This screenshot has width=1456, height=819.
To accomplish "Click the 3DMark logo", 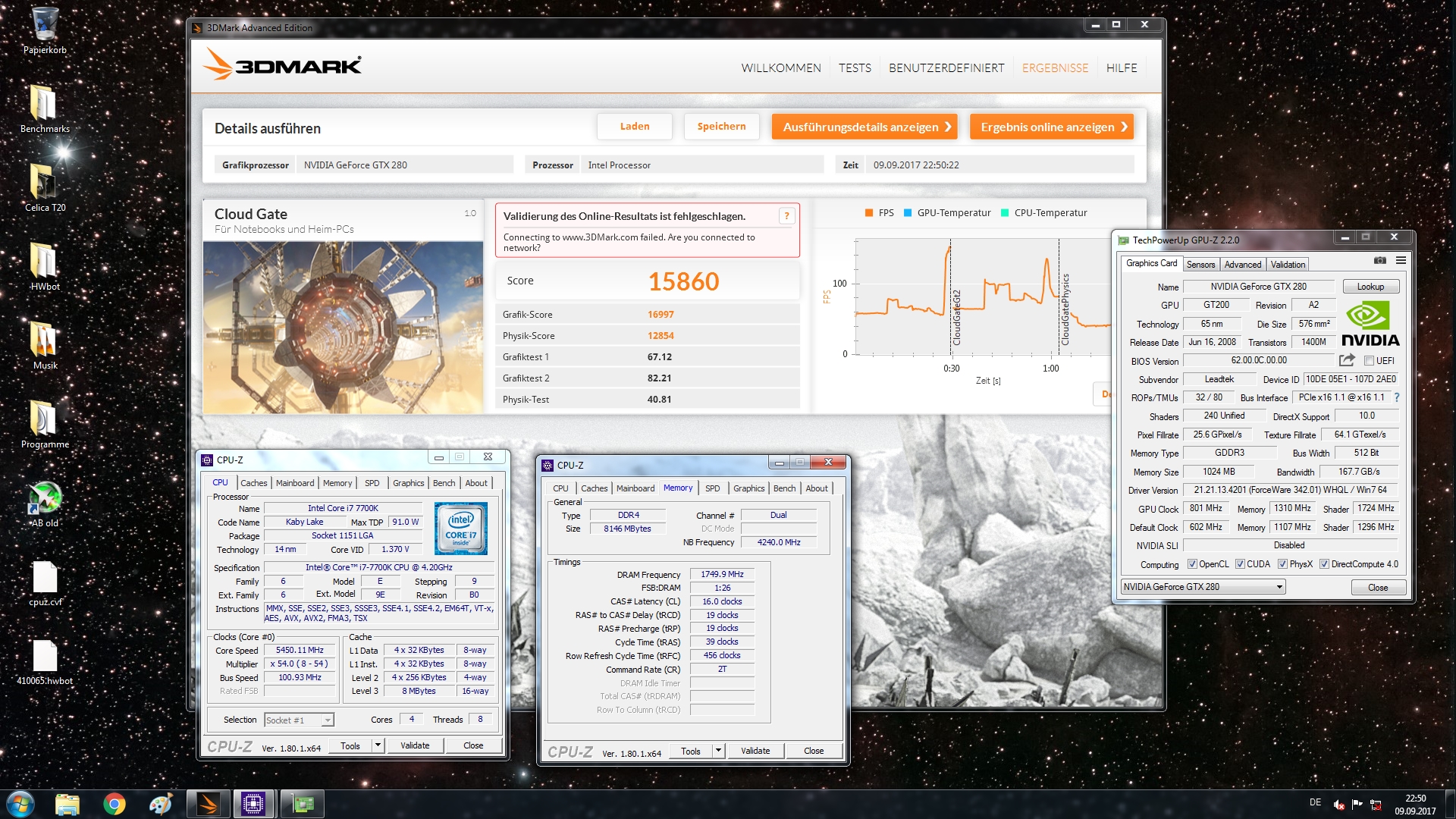I will click(x=282, y=65).
